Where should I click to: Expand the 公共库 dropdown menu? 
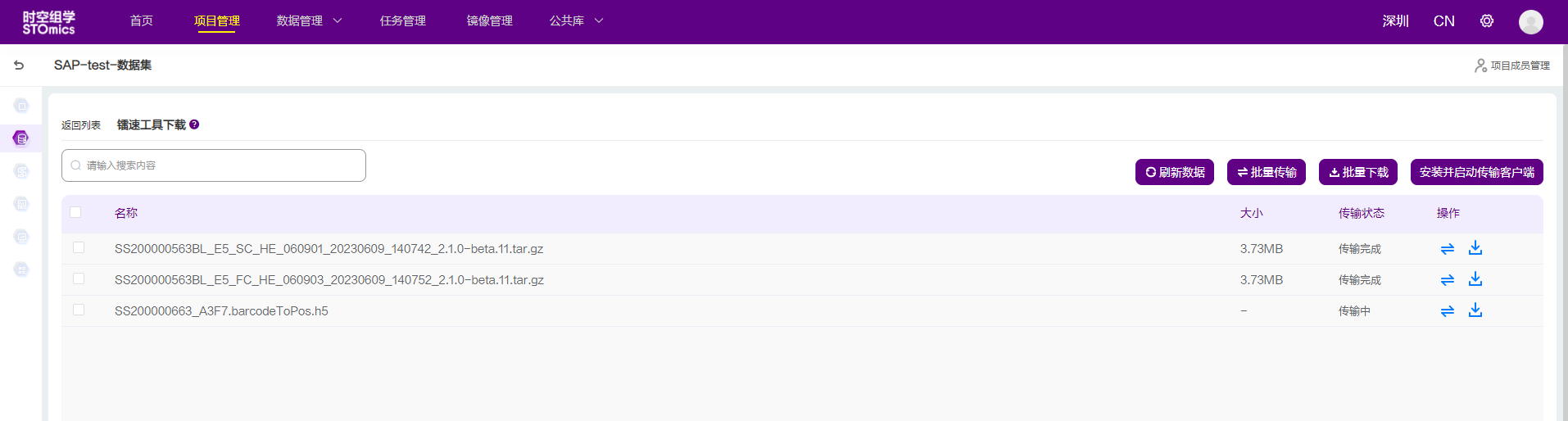coord(575,21)
